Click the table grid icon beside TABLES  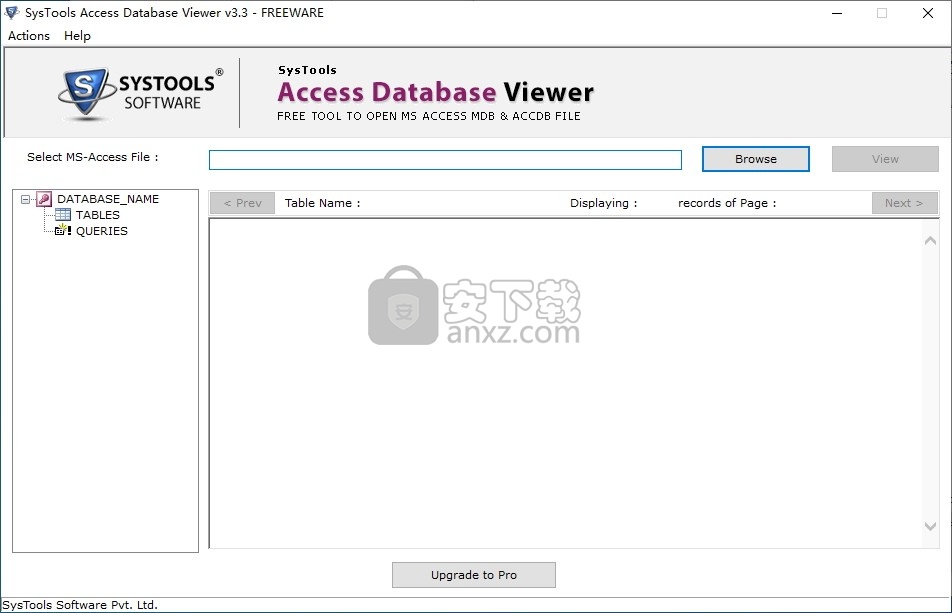[63, 215]
